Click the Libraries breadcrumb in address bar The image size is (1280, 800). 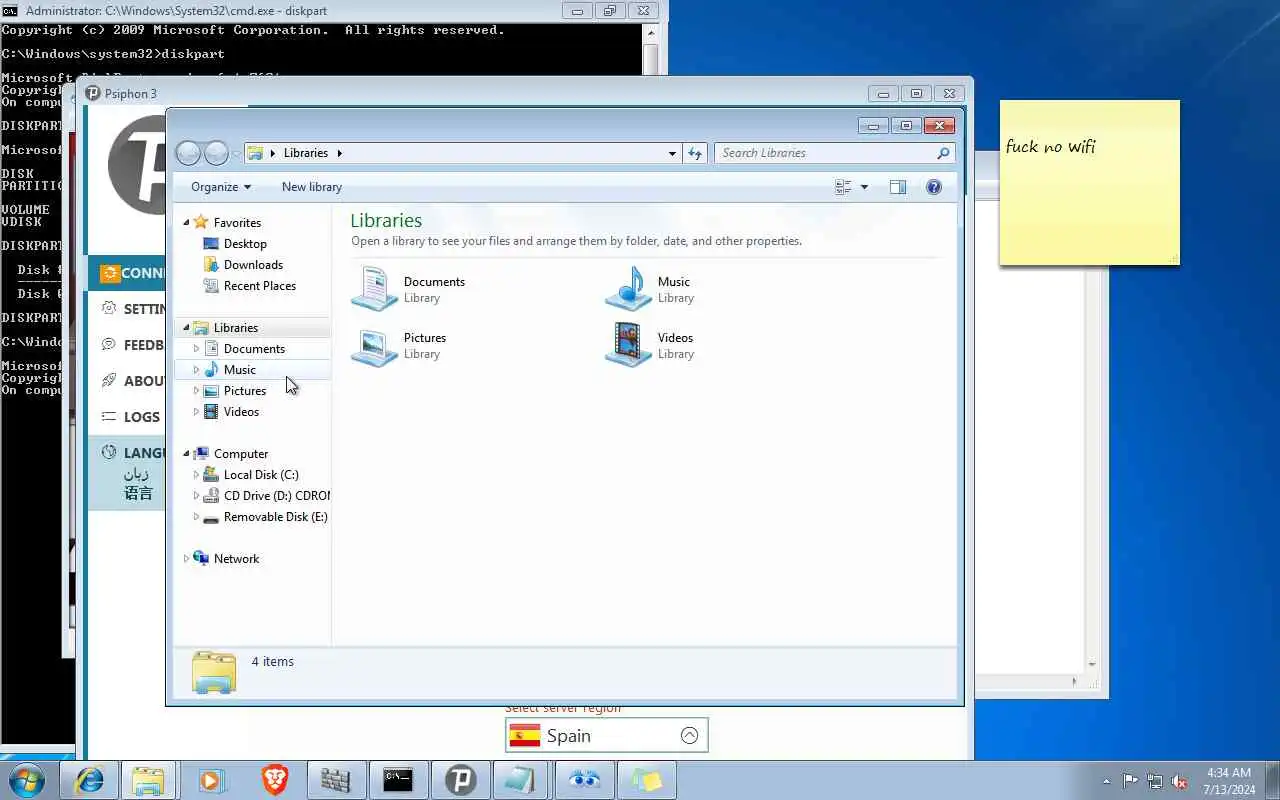pos(306,153)
